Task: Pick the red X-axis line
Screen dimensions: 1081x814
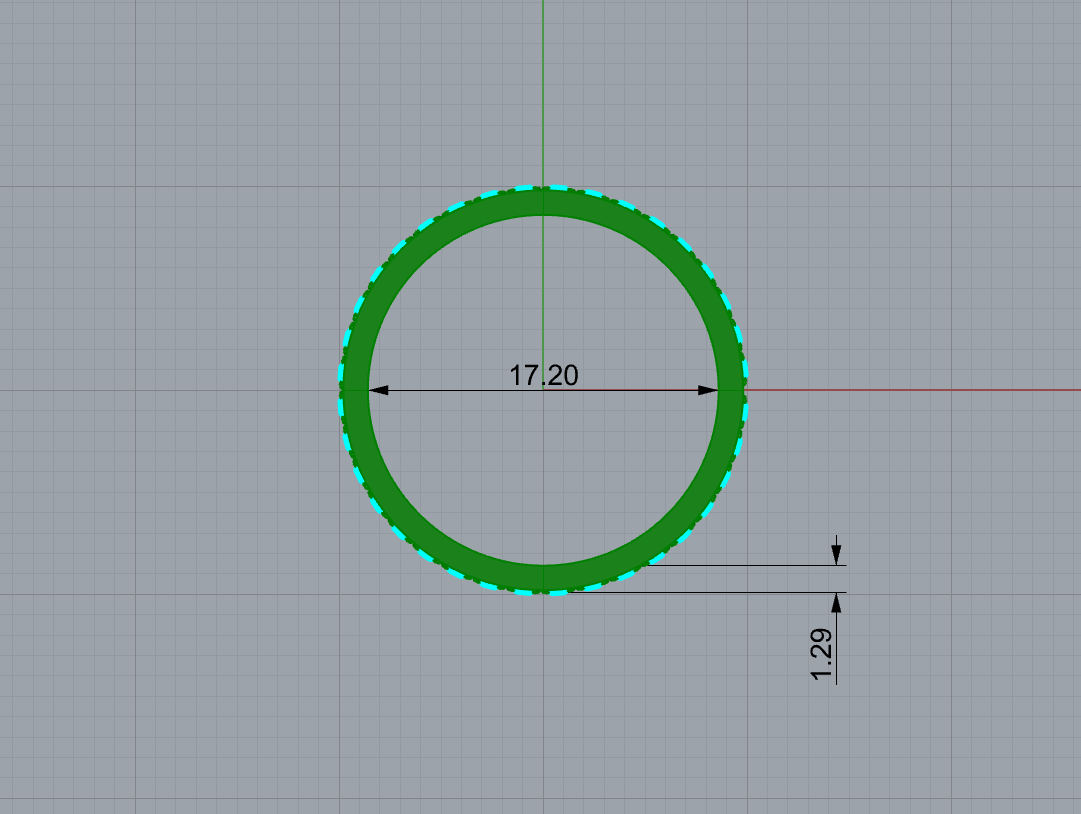Action: [x=913, y=390]
